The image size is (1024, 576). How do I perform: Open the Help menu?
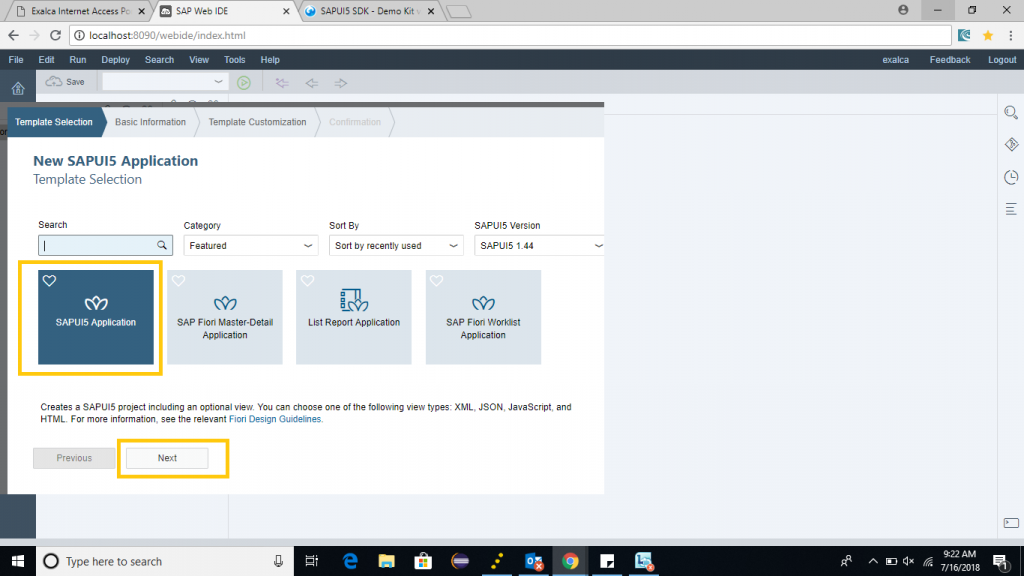click(270, 59)
